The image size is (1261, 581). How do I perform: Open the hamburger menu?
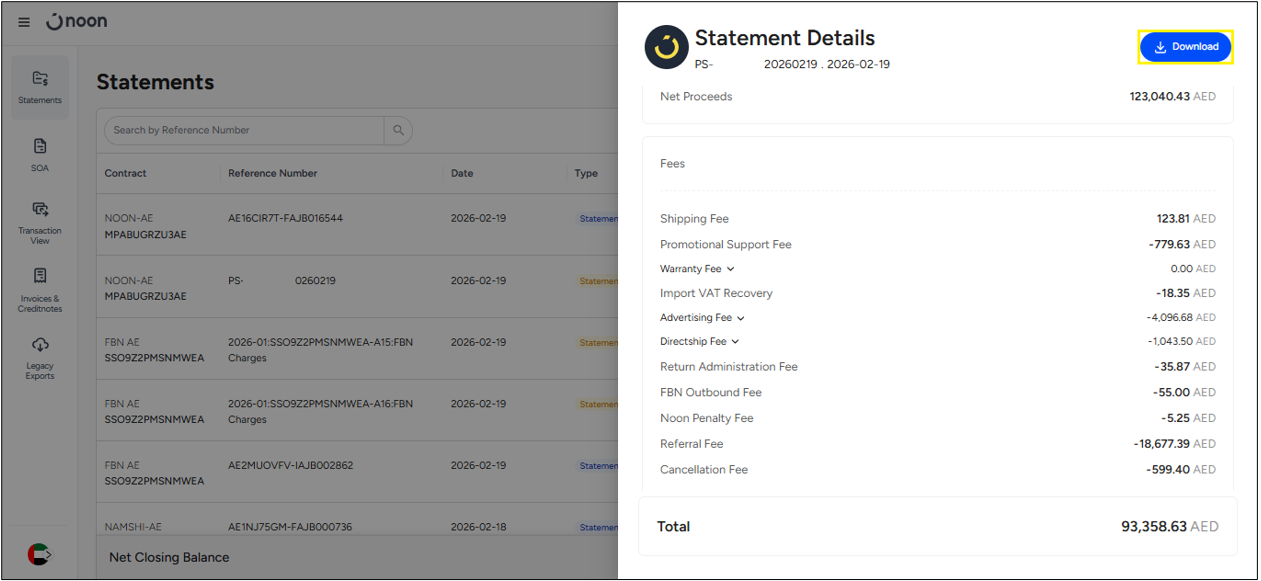click(x=24, y=22)
